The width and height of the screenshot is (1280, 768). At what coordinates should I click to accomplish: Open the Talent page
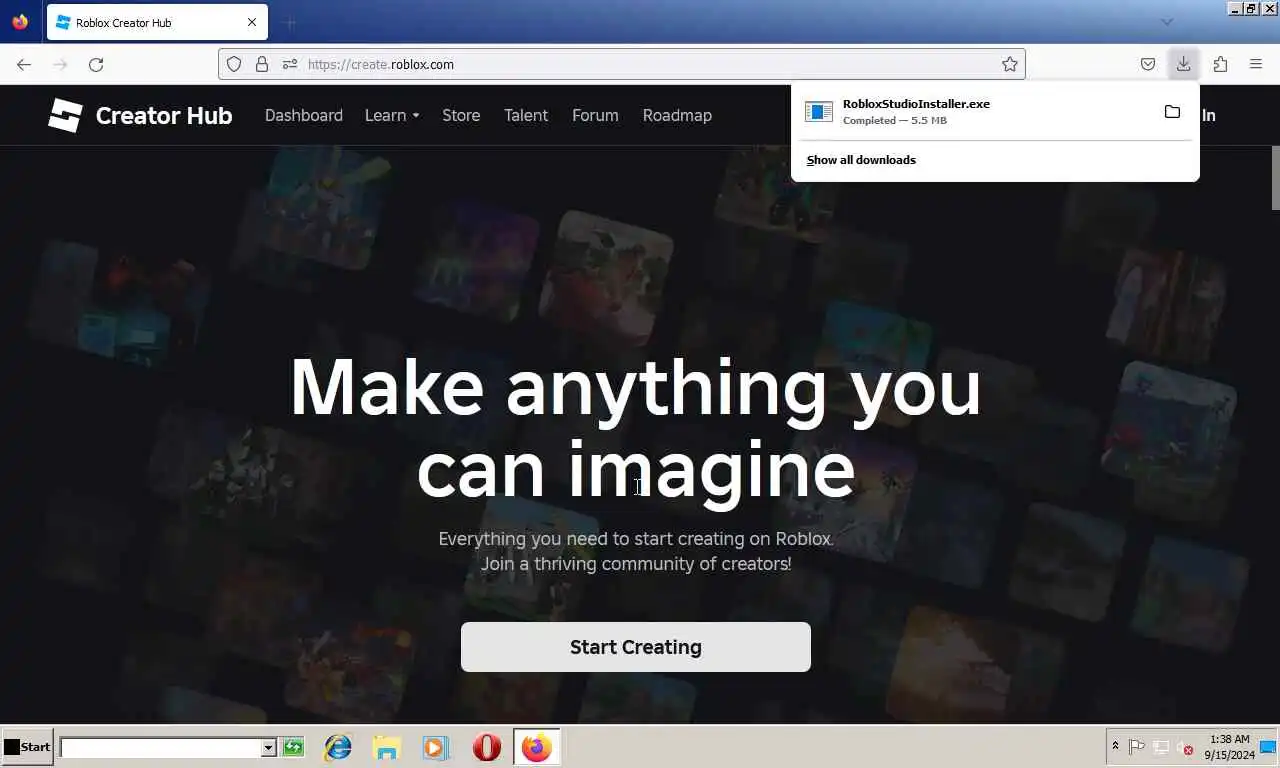pos(526,115)
